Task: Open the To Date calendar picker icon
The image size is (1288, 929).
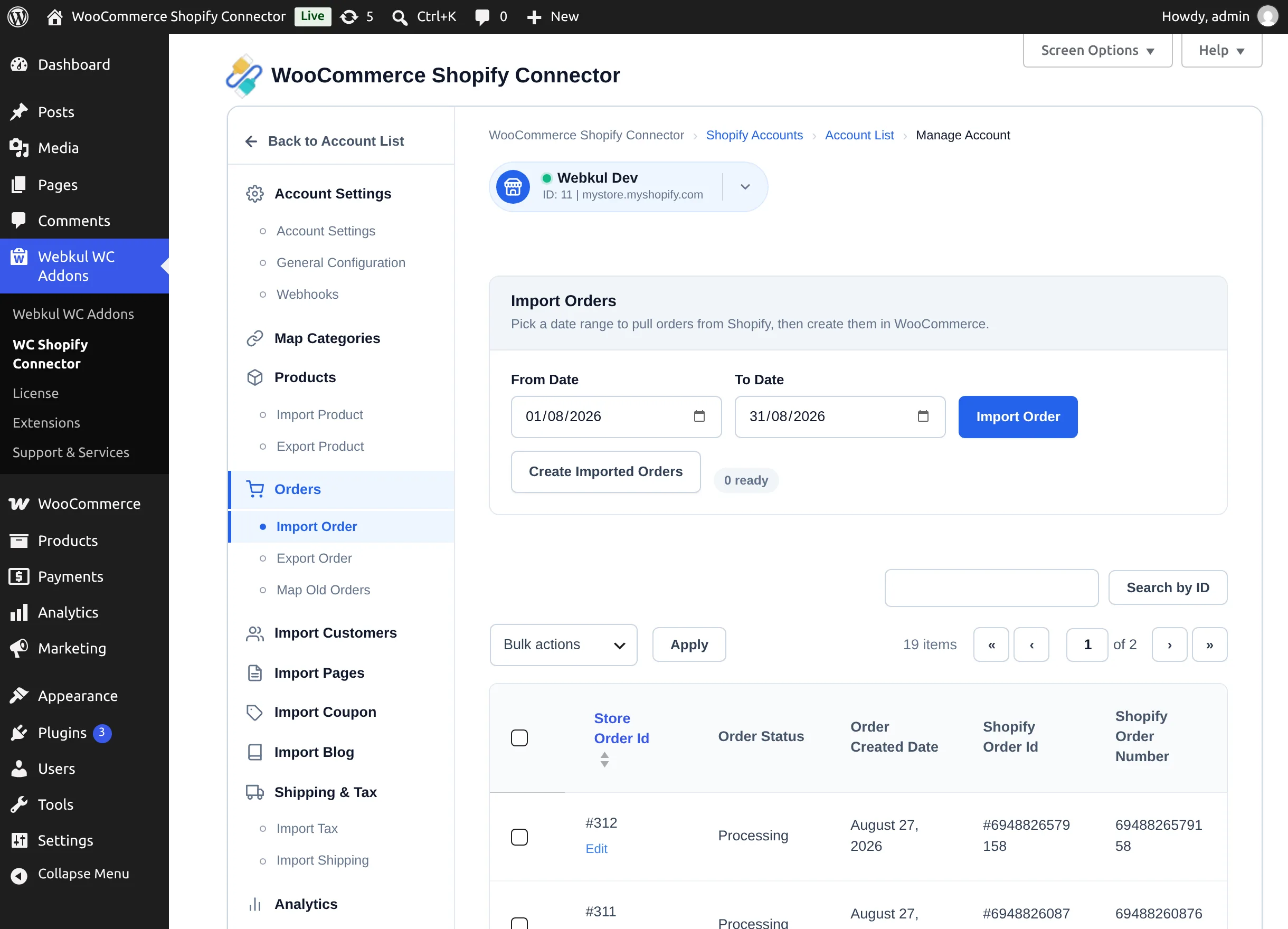Action: coord(923,416)
